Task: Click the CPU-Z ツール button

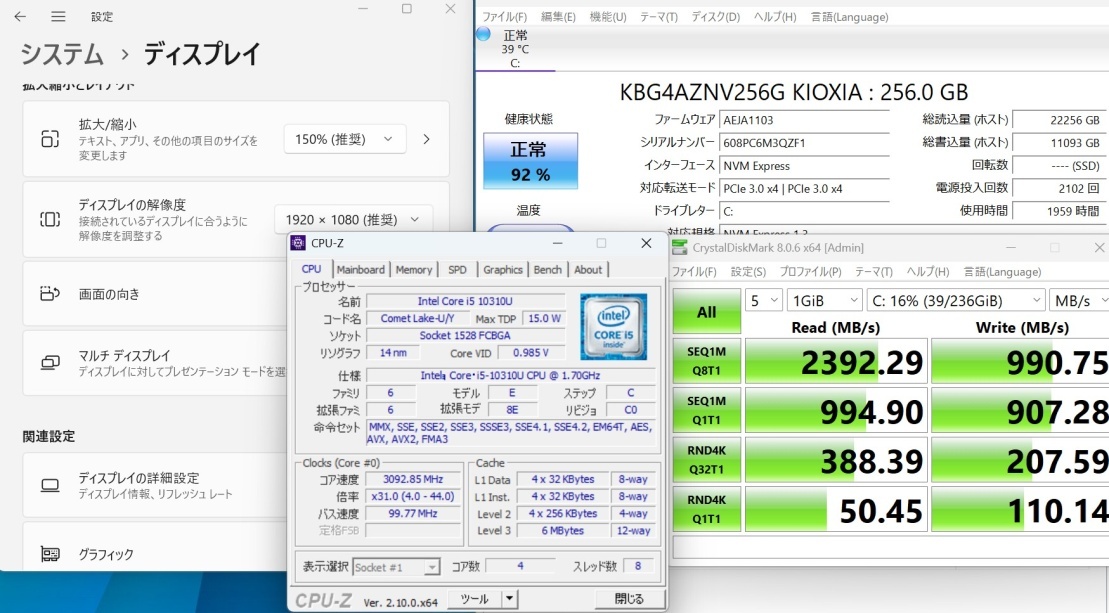Action: click(475, 599)
